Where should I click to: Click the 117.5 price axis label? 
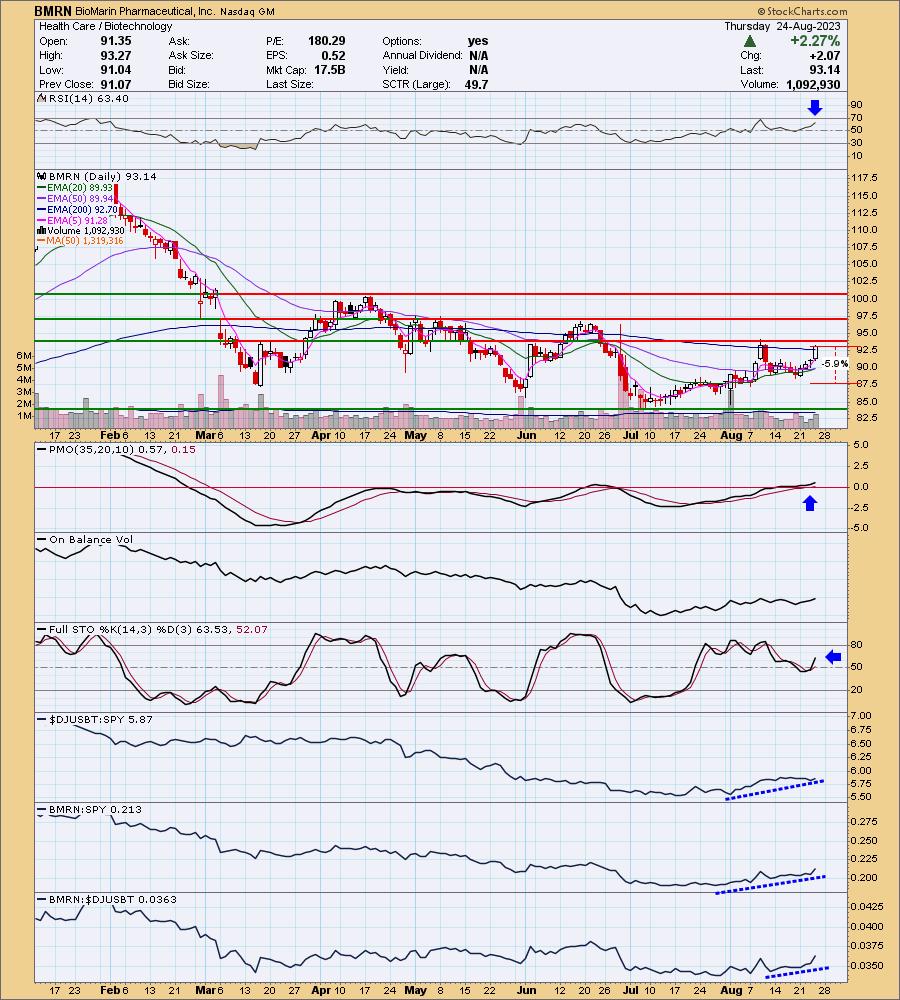click(x=864, y=178)
